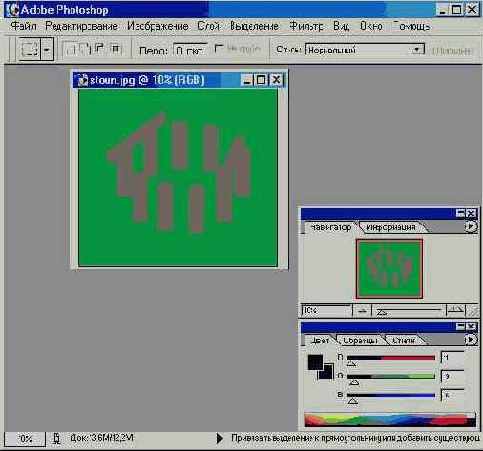Screen dimensions: 483x451
Task: Click the B value input field
Action: 452,395
